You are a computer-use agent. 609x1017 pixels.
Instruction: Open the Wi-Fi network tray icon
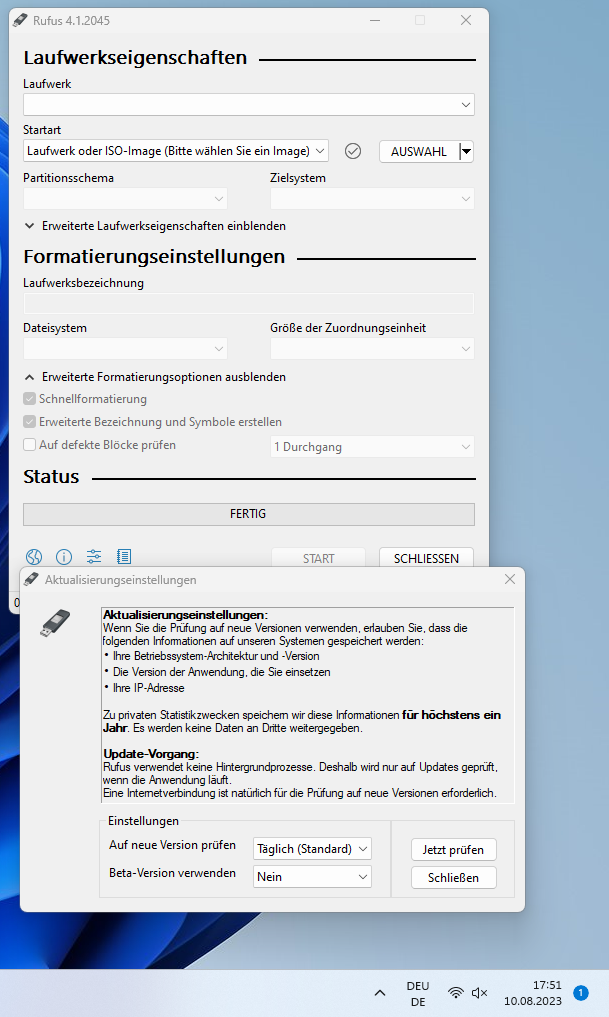pyautogui.click(x=456, y=993)
